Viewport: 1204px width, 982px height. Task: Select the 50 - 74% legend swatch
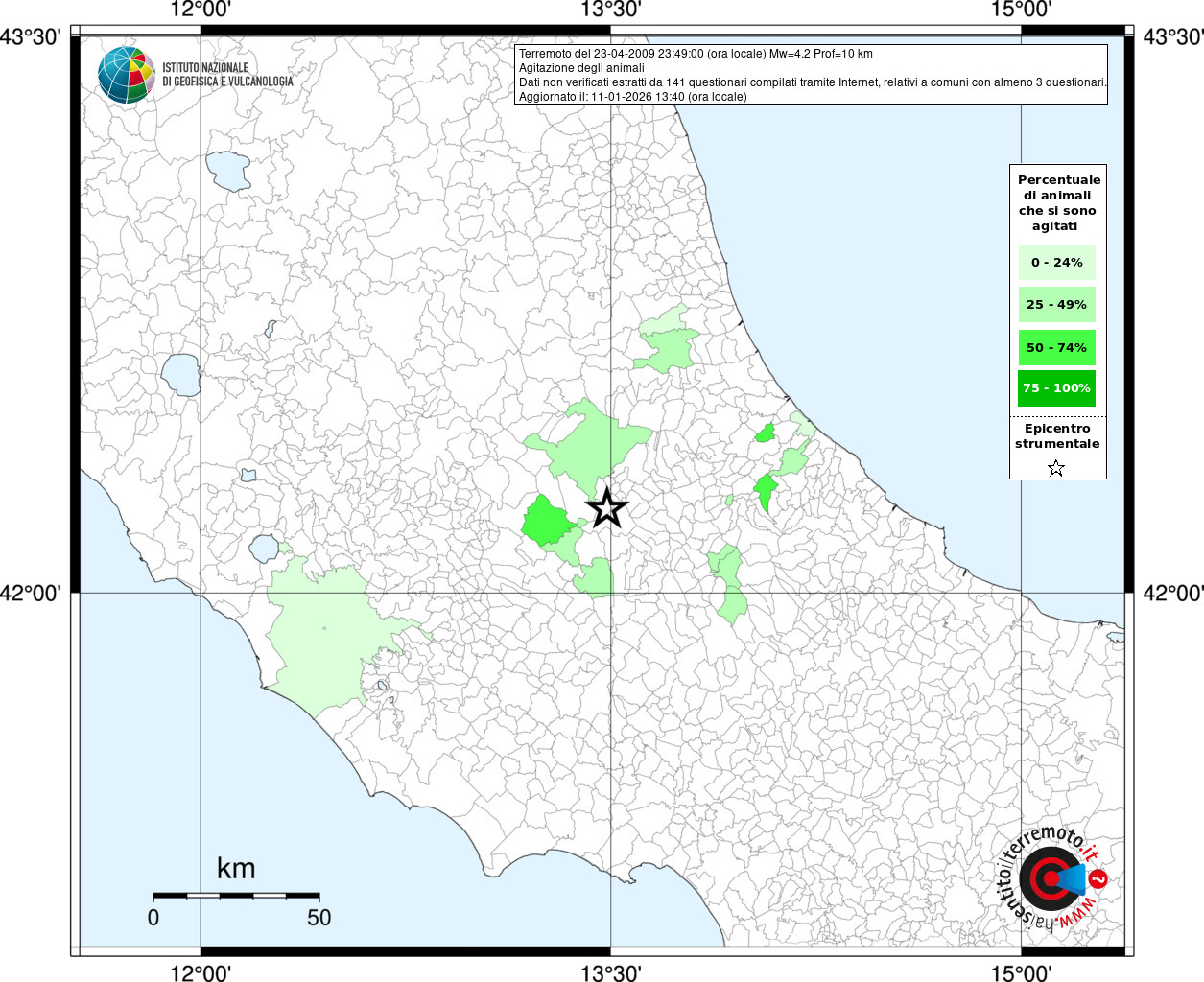tap(1056, 347)
